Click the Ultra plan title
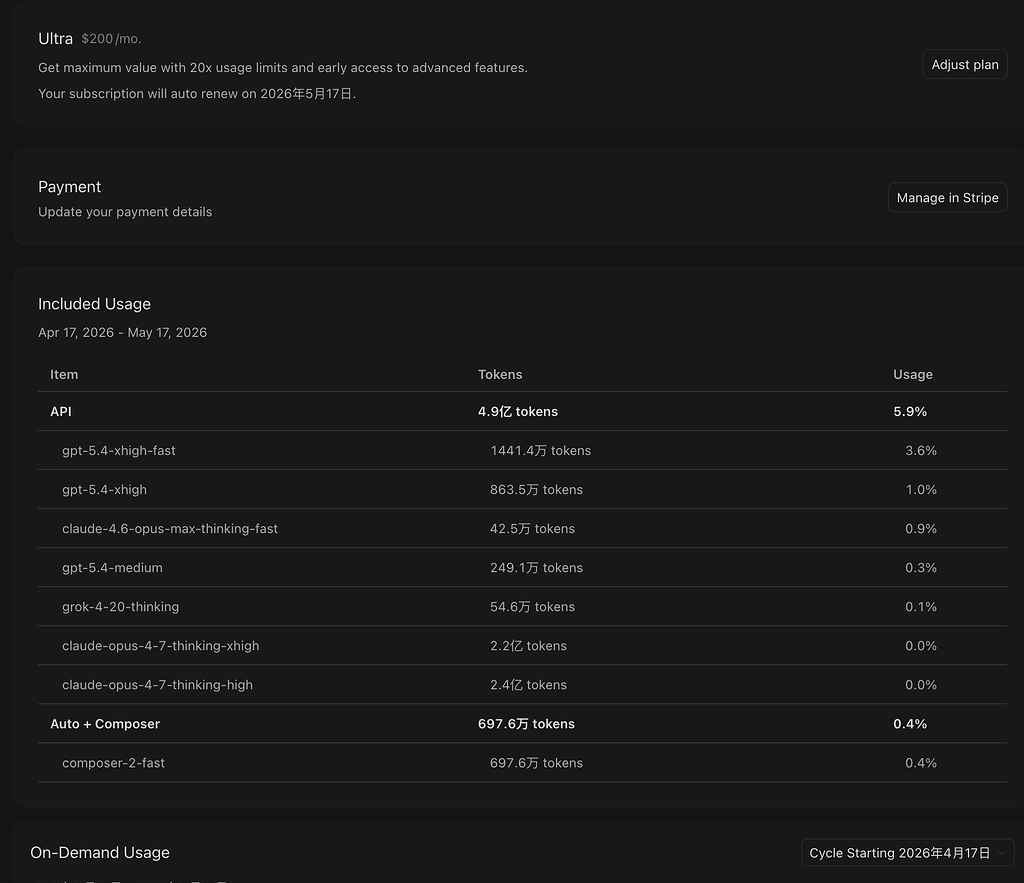Viewport: 1024px width, 883px height. (x=56, y=39)
